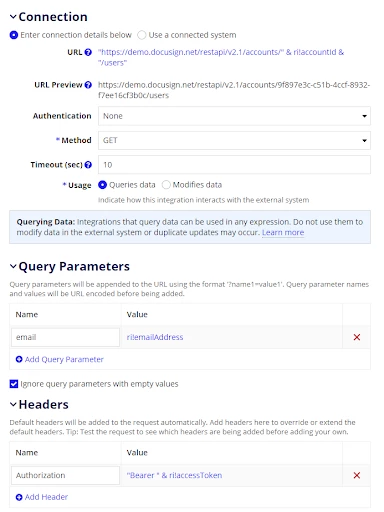Click the 'Authorization' header name field
The width and height of the screenshot is (384, 512).
click(x=65, y=475)
